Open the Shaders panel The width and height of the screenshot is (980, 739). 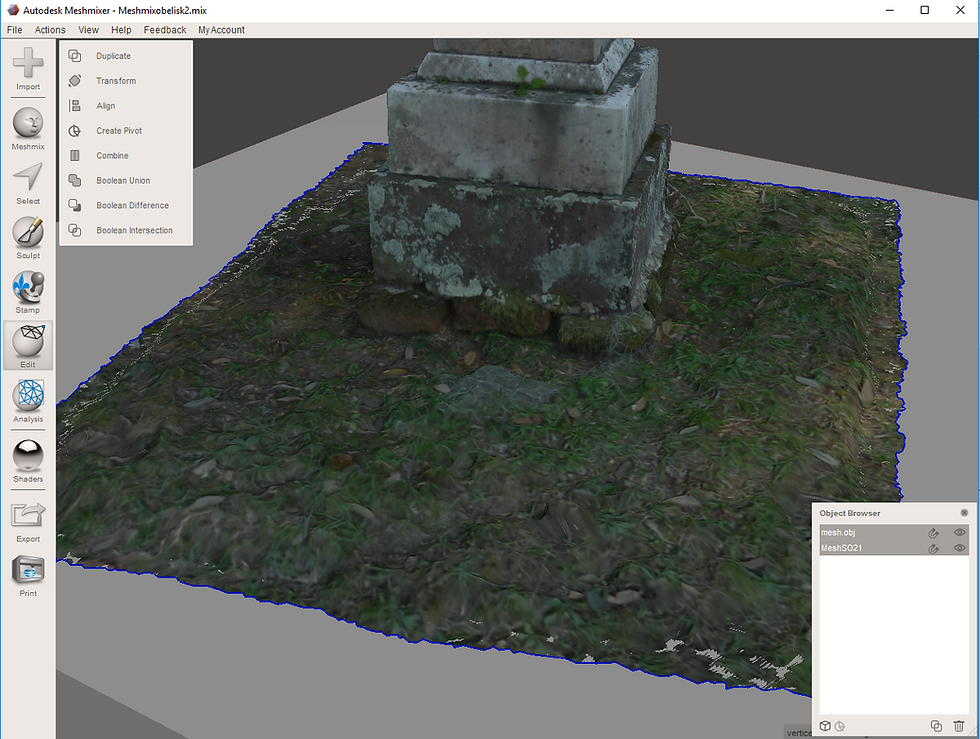click(28, 461)
